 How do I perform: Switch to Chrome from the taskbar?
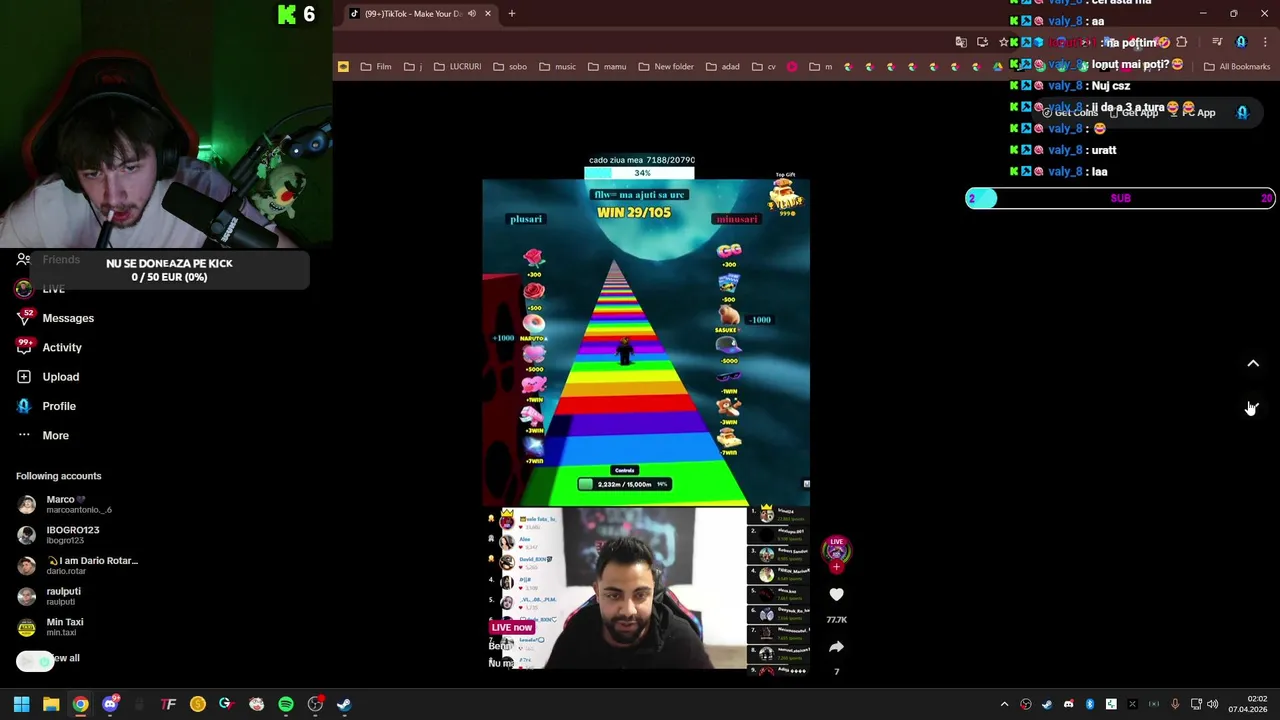point(80,704)
